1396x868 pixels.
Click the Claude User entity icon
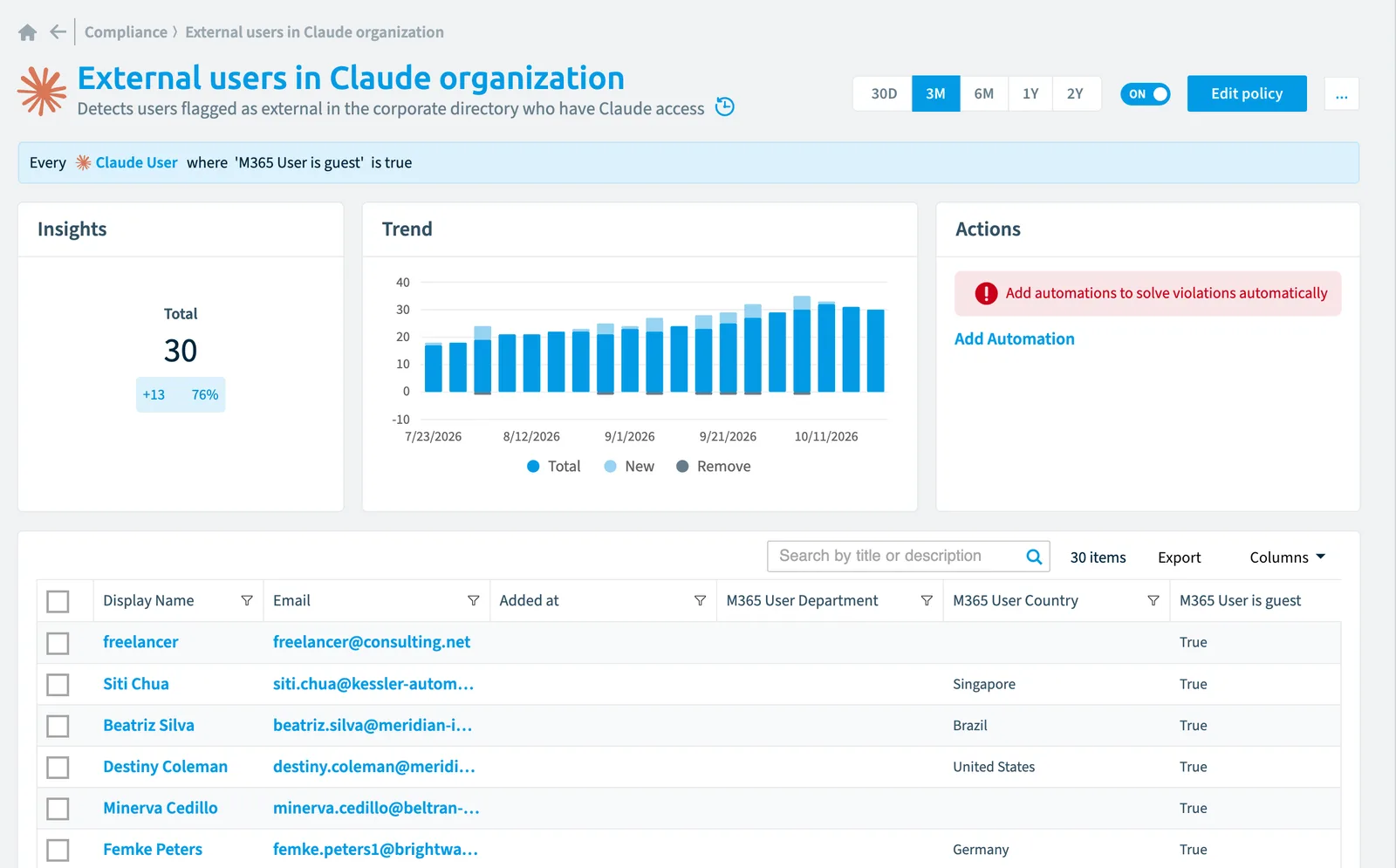(x=83, y=162)
